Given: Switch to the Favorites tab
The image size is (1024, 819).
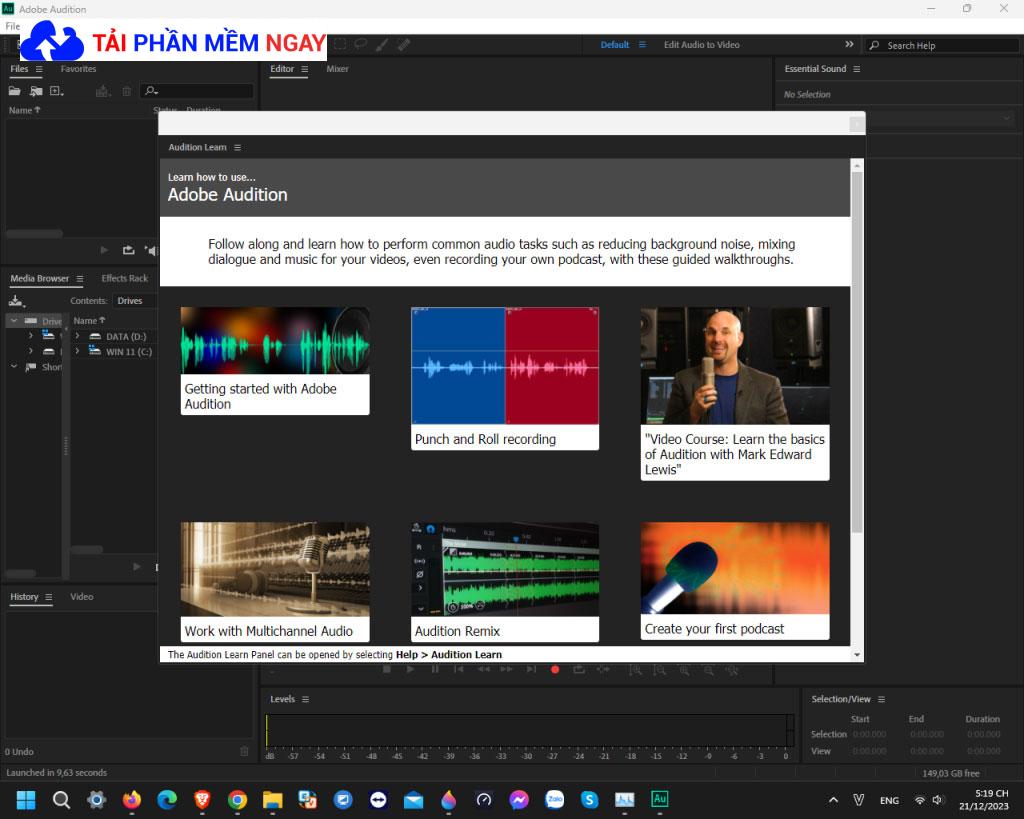Looking at the screenshot, I should (x=78, y=69).
